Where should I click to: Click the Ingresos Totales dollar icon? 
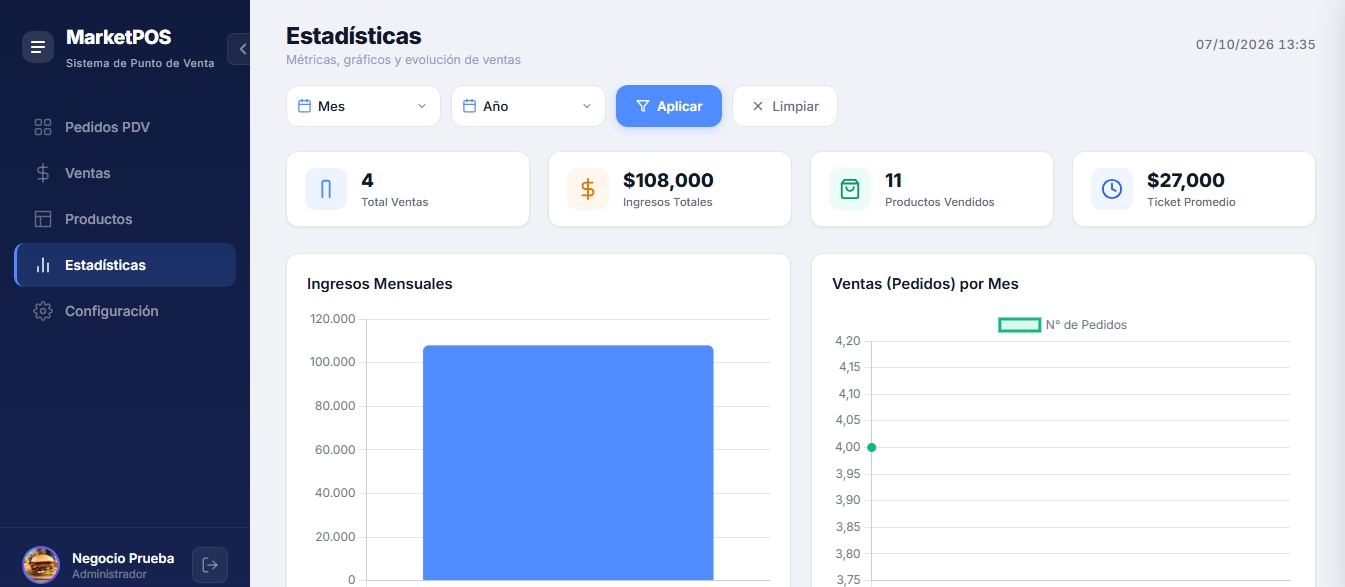588,189
